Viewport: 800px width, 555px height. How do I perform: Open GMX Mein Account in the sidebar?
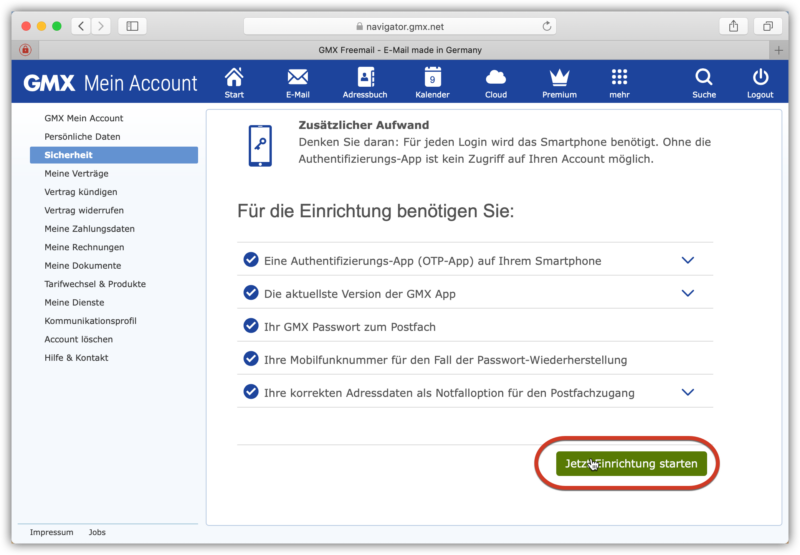click(84, 118)
